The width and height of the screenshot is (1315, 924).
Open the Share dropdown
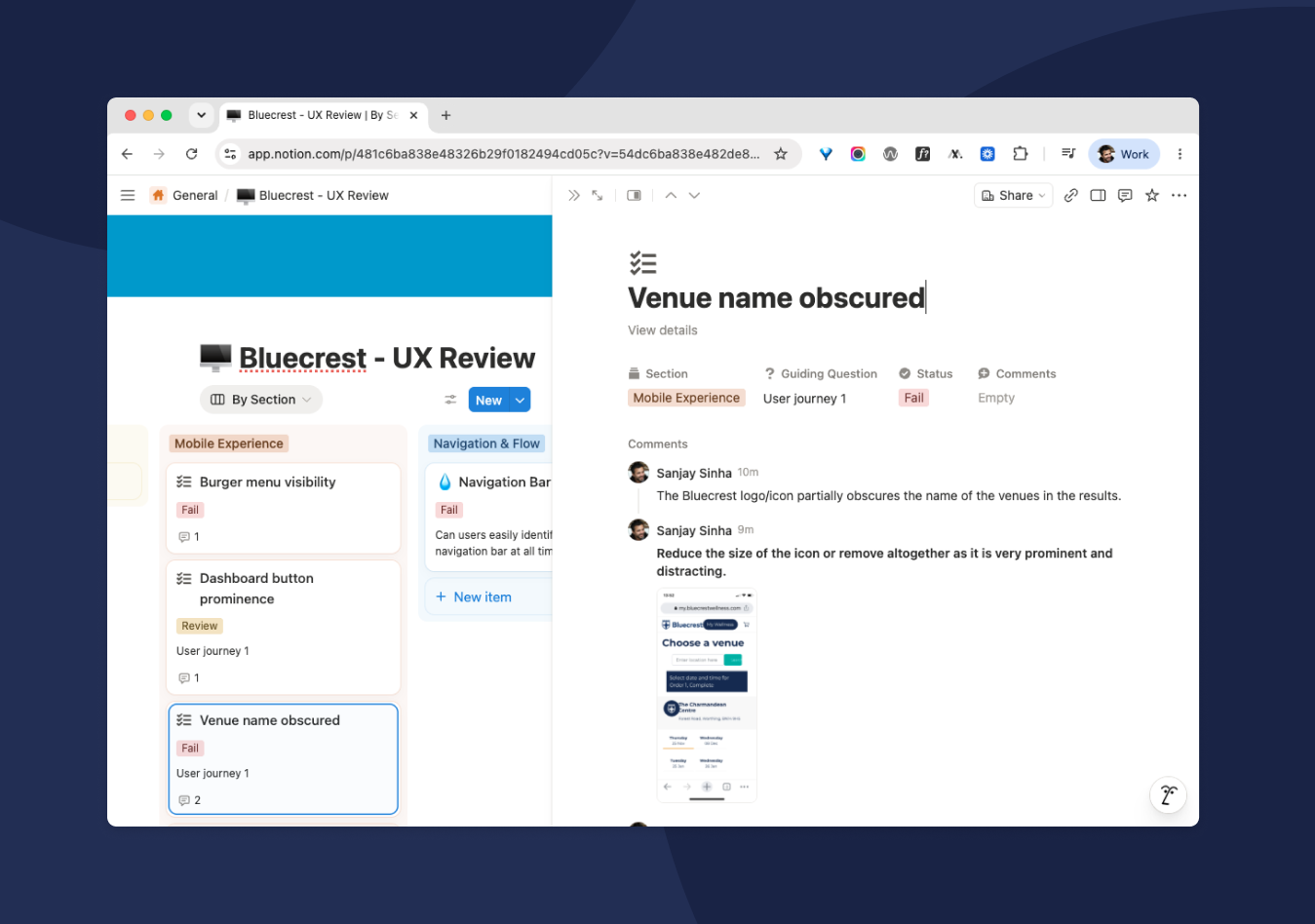[1013, 195]
